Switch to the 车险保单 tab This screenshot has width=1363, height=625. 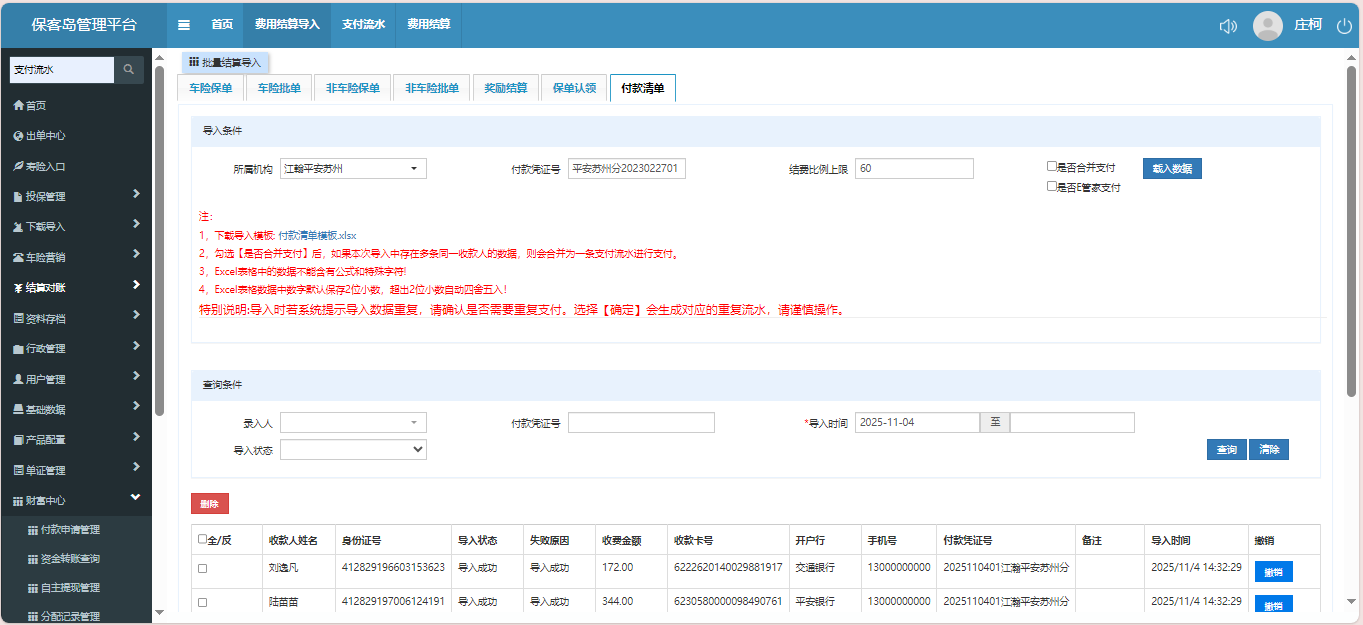coord(210,88)
